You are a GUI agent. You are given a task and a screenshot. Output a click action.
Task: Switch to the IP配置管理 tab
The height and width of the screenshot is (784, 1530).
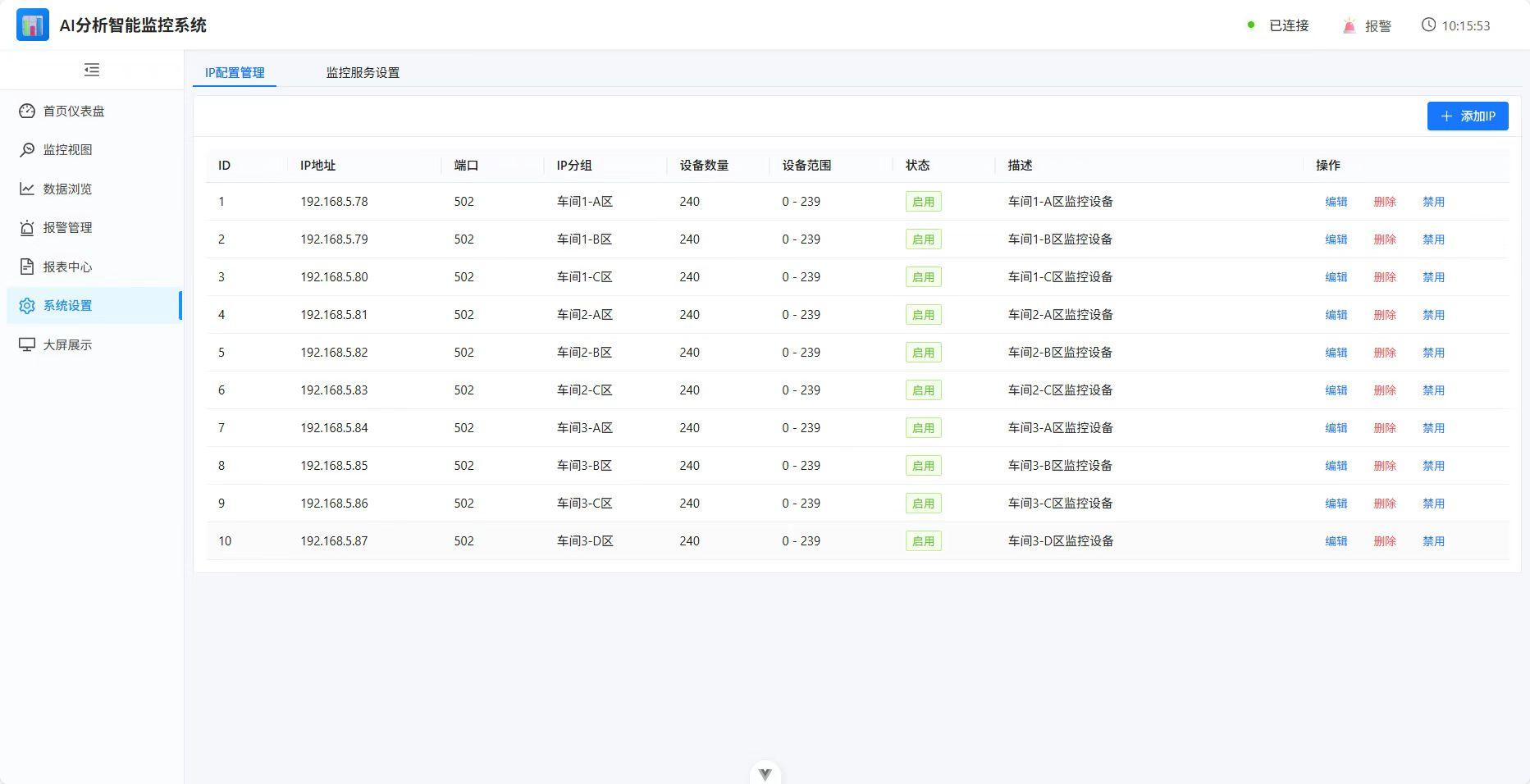click(x=235, y=72)
